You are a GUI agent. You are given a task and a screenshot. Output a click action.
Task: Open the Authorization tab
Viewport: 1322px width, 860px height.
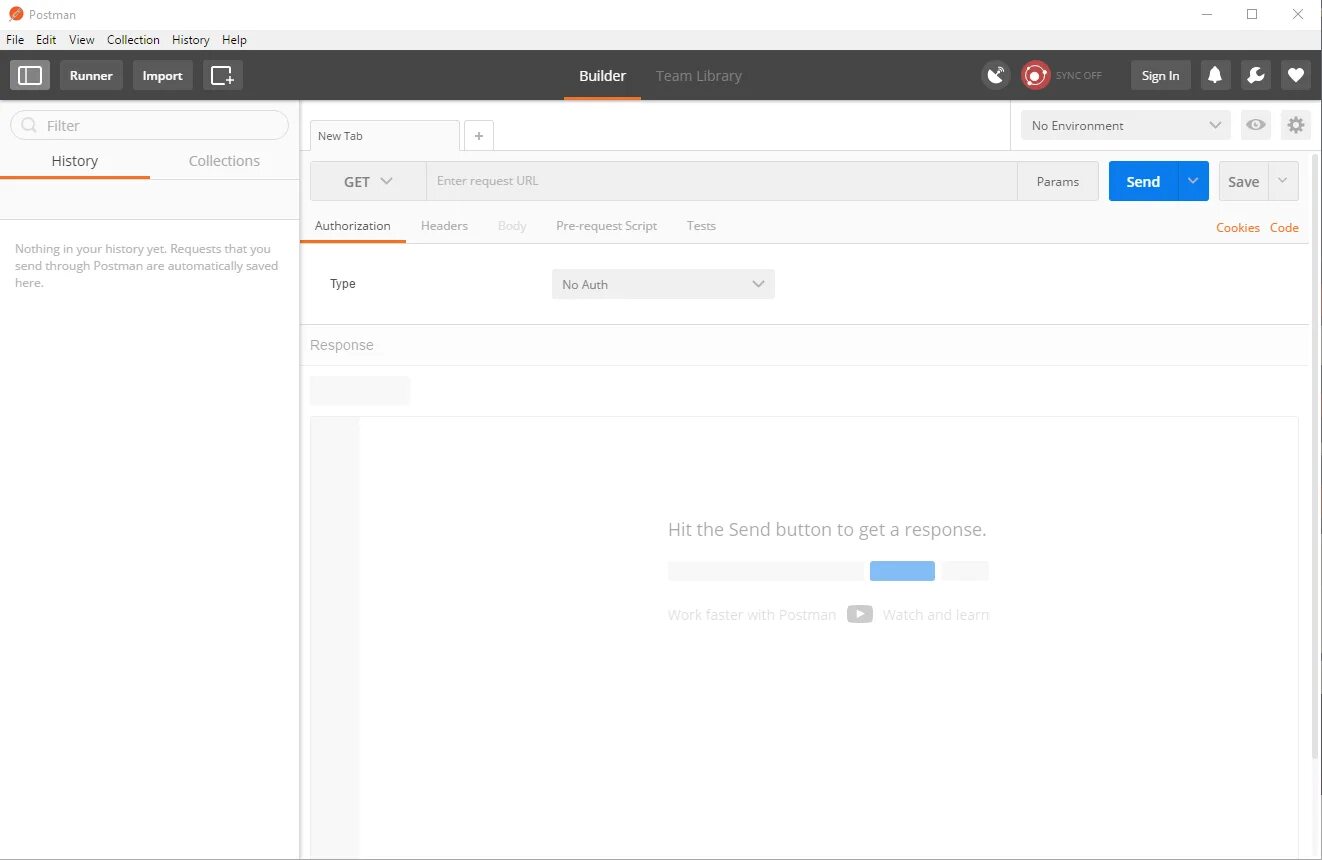coord(353,226)
